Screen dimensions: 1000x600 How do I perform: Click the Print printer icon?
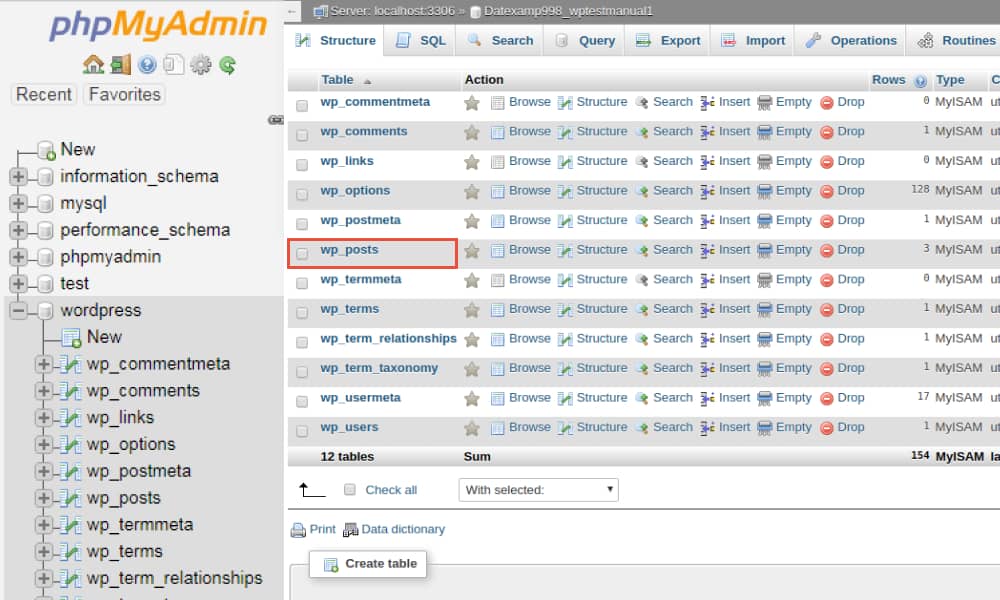tap(298, 530)
